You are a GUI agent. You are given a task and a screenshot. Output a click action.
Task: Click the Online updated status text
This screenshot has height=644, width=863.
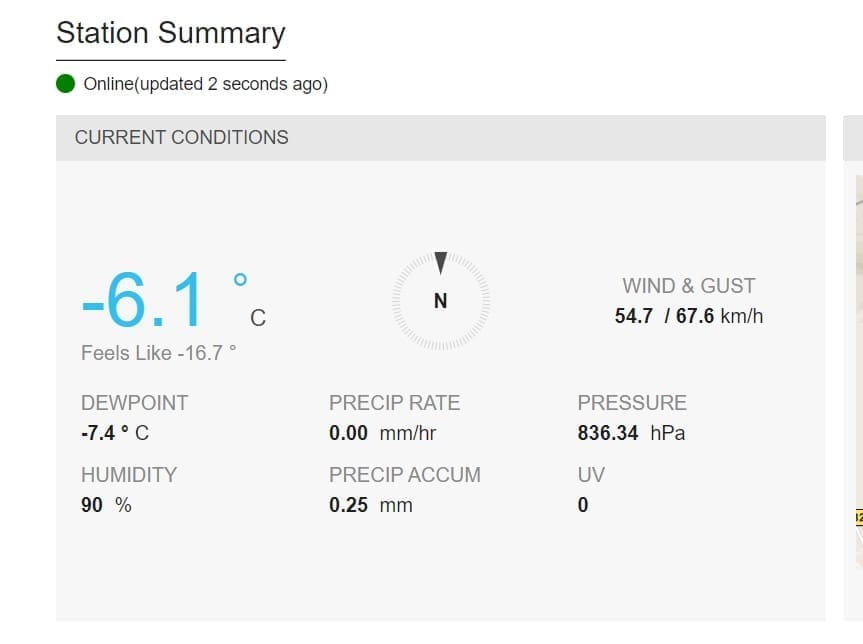click(205, 84)
